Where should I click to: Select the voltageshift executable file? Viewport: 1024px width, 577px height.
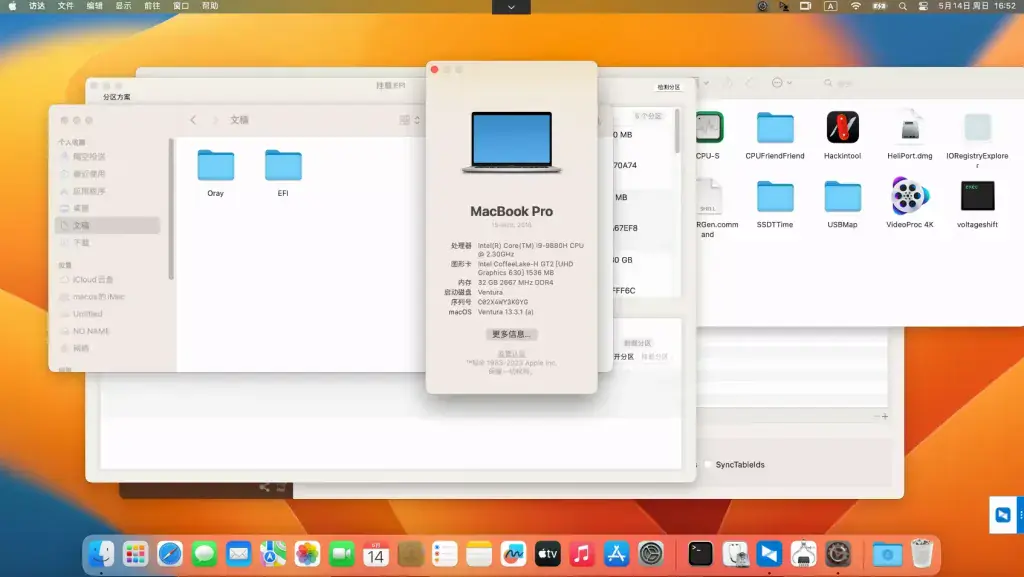click(977, 196)
